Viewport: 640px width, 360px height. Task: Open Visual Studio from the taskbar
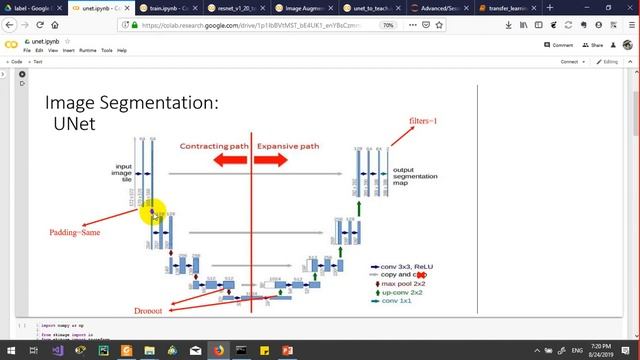[x=58, y=351]
